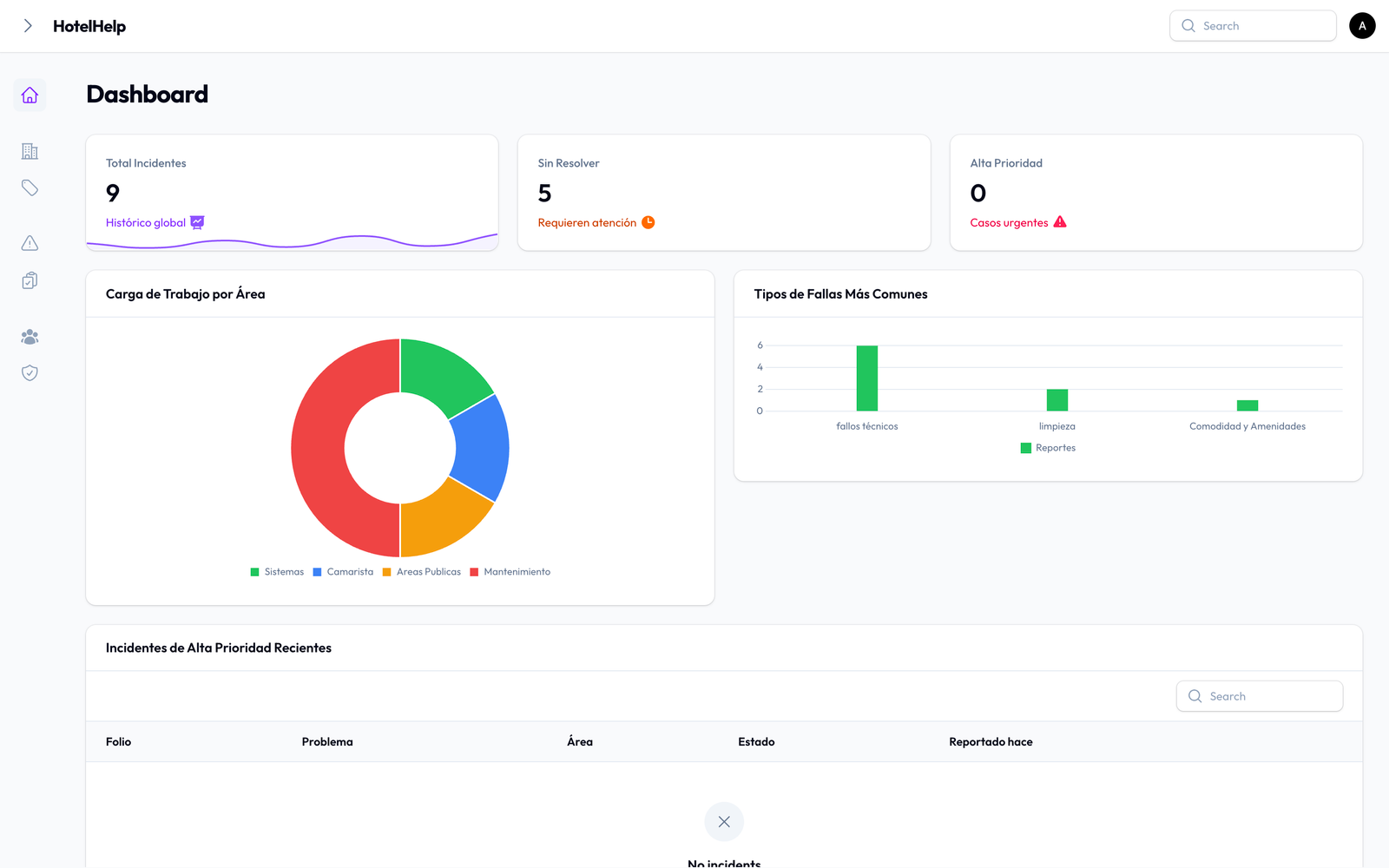The image size is (1389, 868).
Task: Click the shield check sidebar icon
Action: coord(30,373)
